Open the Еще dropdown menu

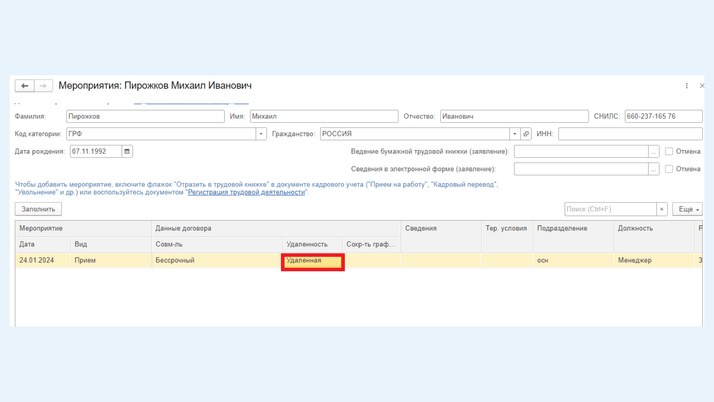coord(687,209)
